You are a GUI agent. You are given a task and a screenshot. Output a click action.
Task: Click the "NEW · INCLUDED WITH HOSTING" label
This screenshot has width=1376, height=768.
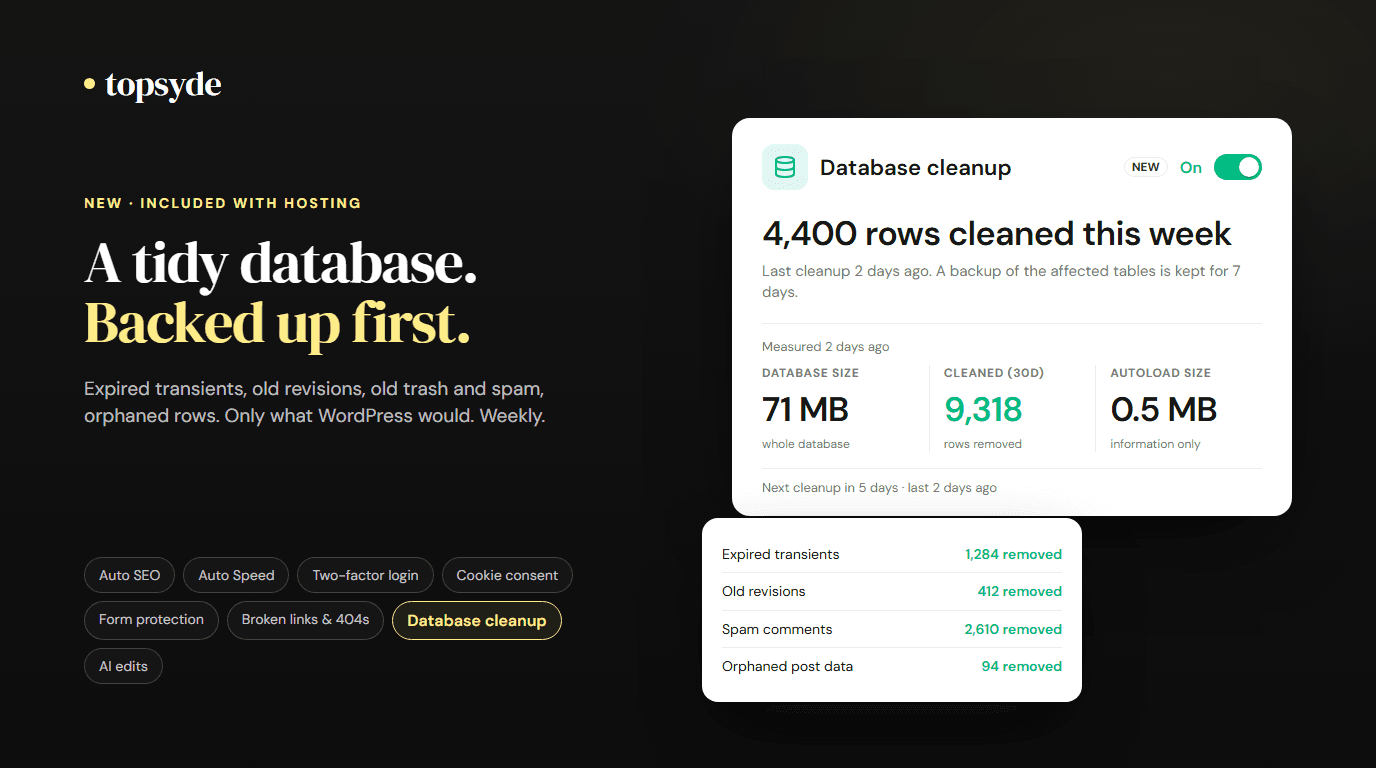click(x=222, y=203)
